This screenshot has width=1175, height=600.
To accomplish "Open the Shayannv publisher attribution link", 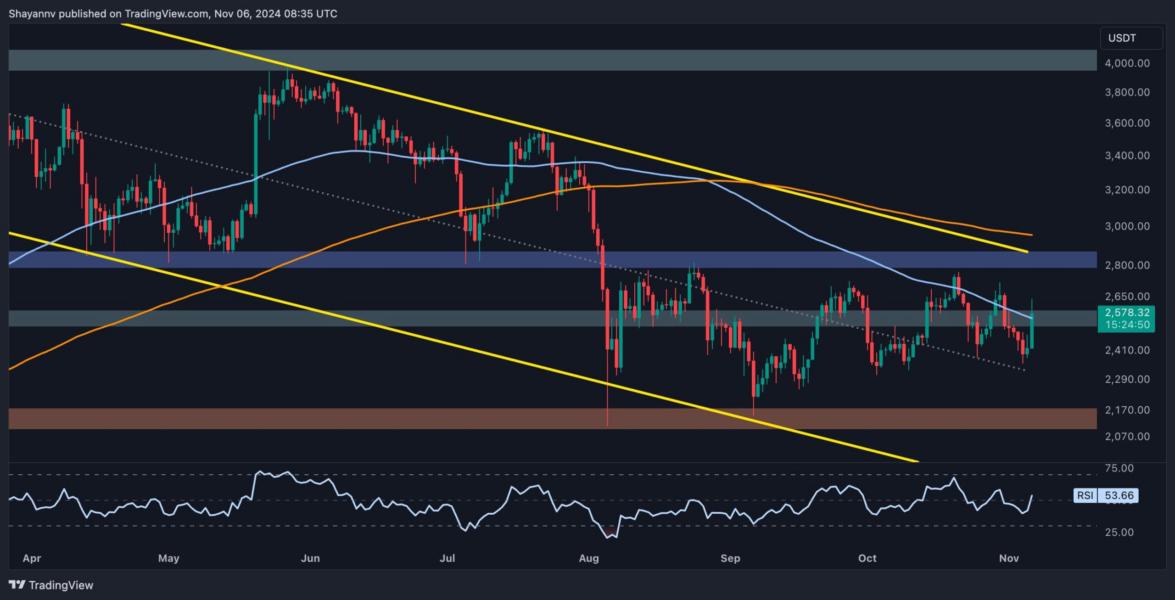I will pyautogui.click(x=30, y=13).
